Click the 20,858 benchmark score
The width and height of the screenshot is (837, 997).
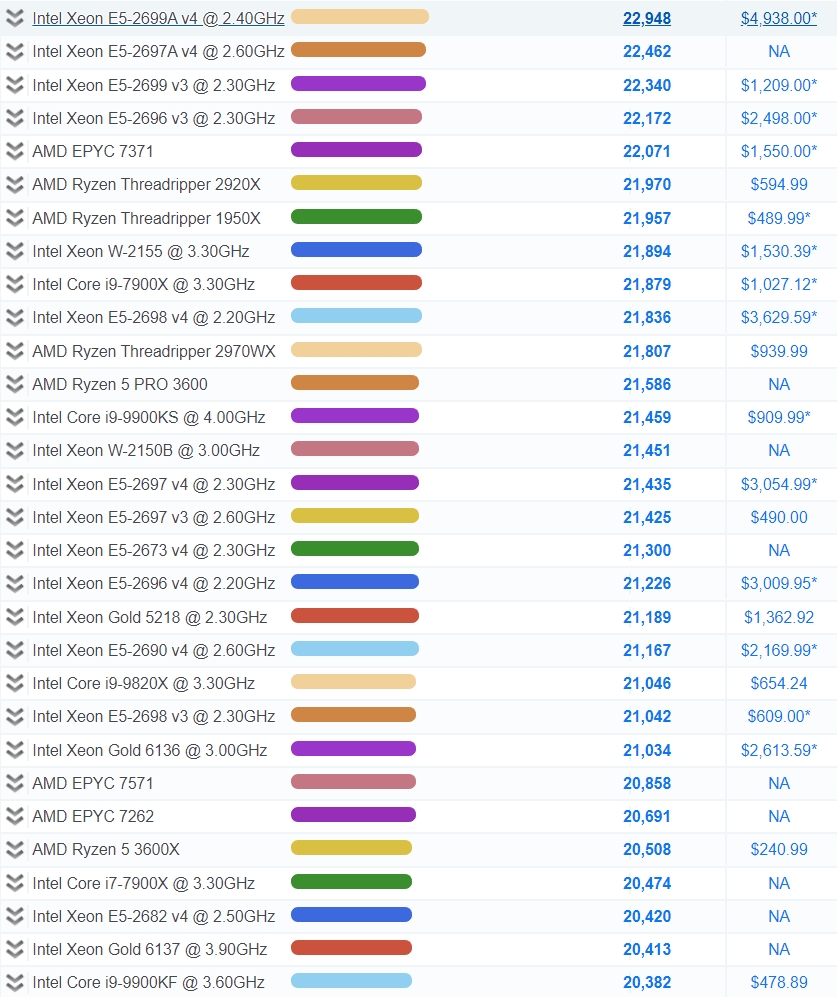coord(647,783)
